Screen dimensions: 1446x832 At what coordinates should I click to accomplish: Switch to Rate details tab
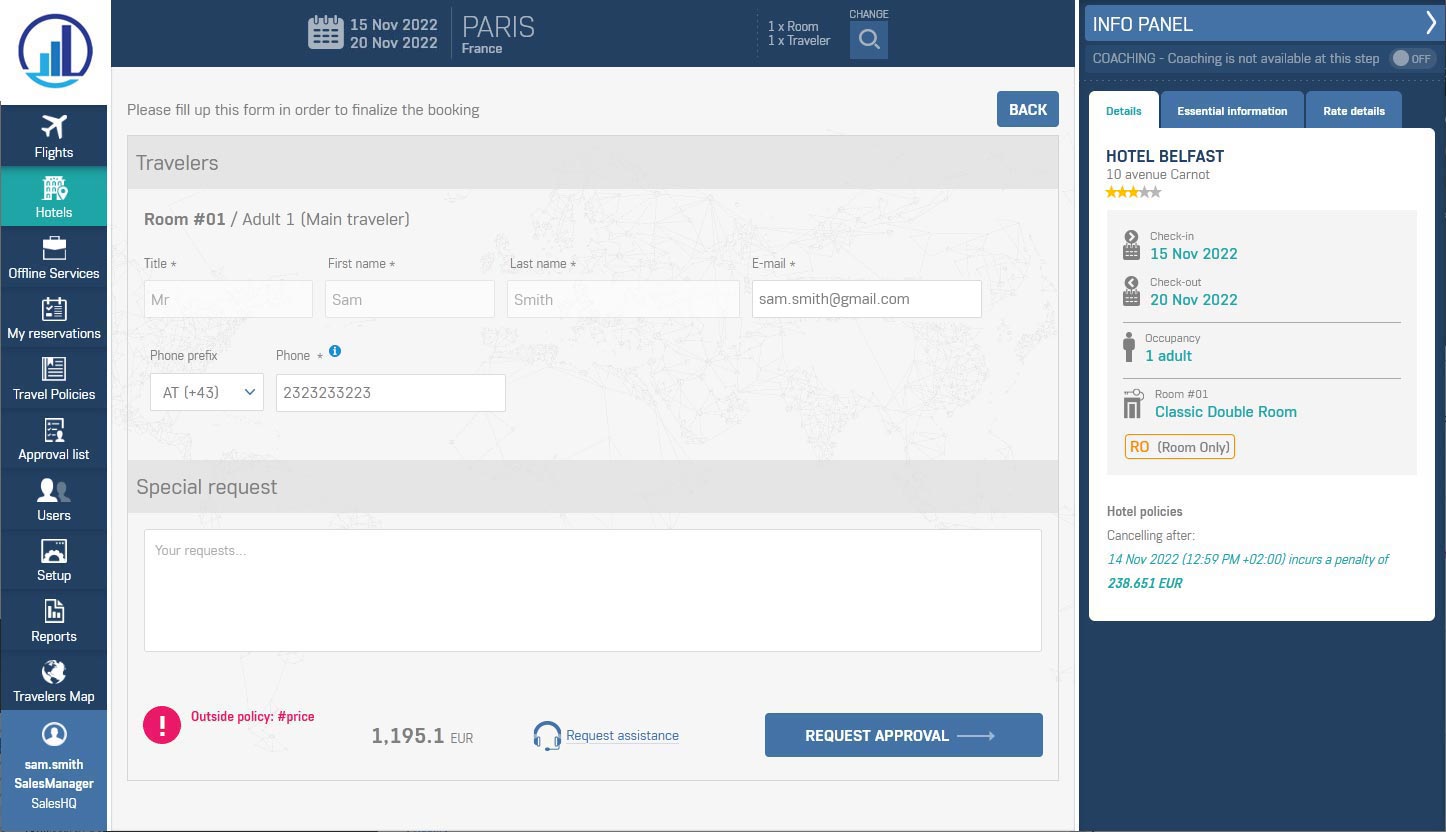click(1353, 111)
